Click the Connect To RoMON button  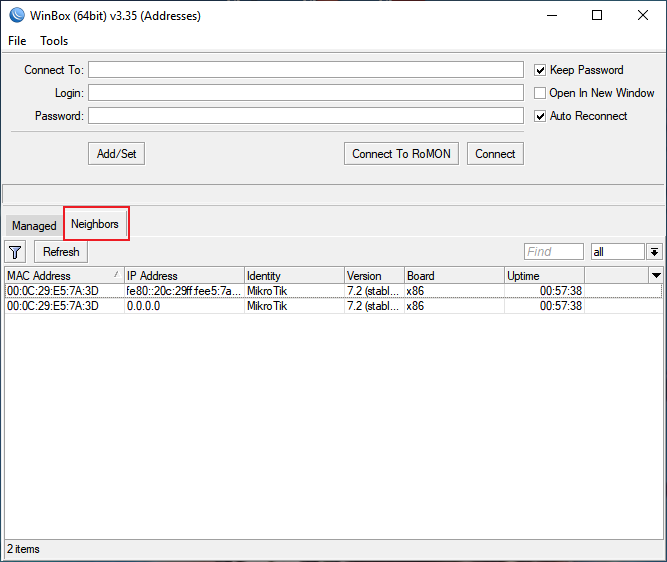(401, 154)
